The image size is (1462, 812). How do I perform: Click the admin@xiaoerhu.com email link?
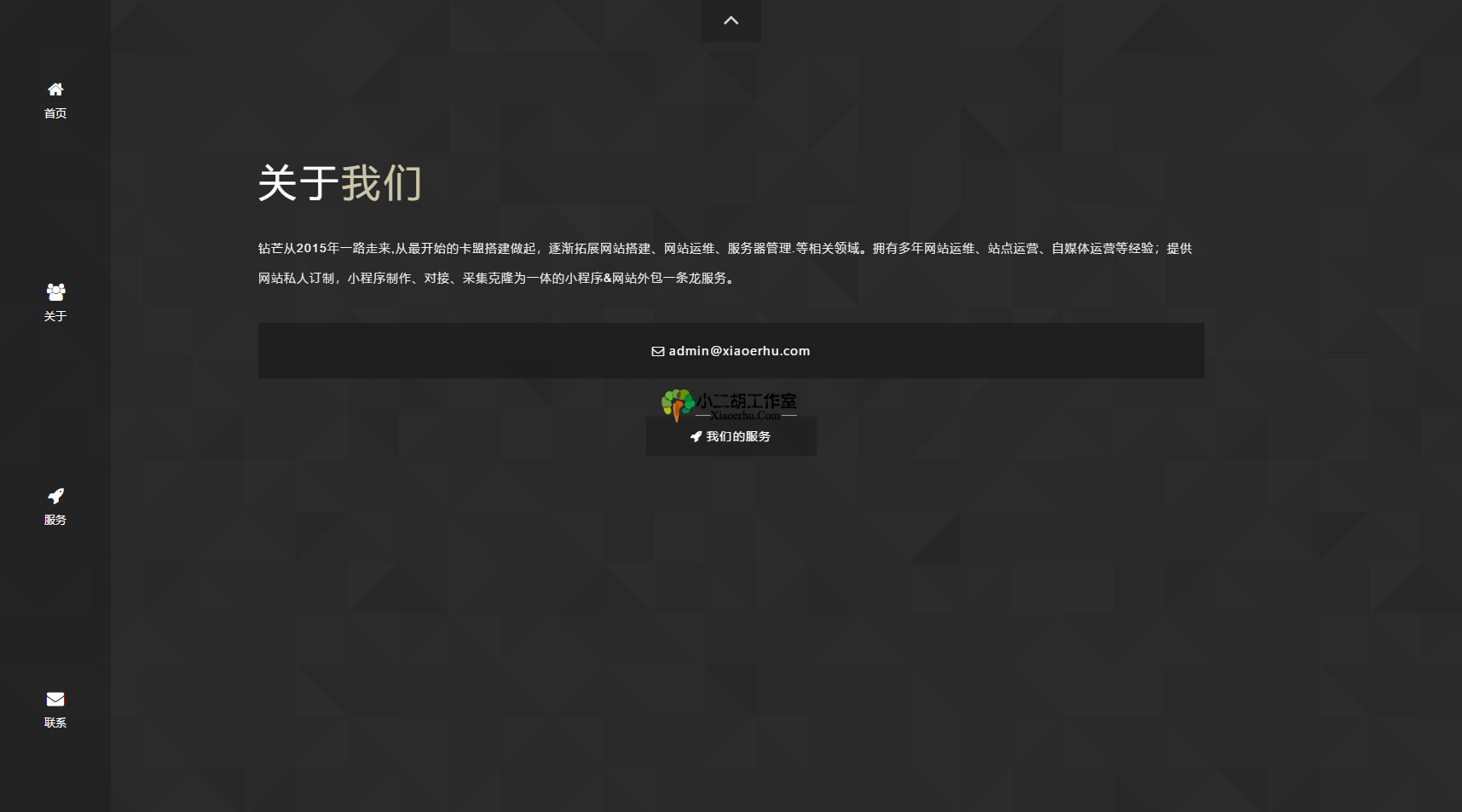pos(739,351)
